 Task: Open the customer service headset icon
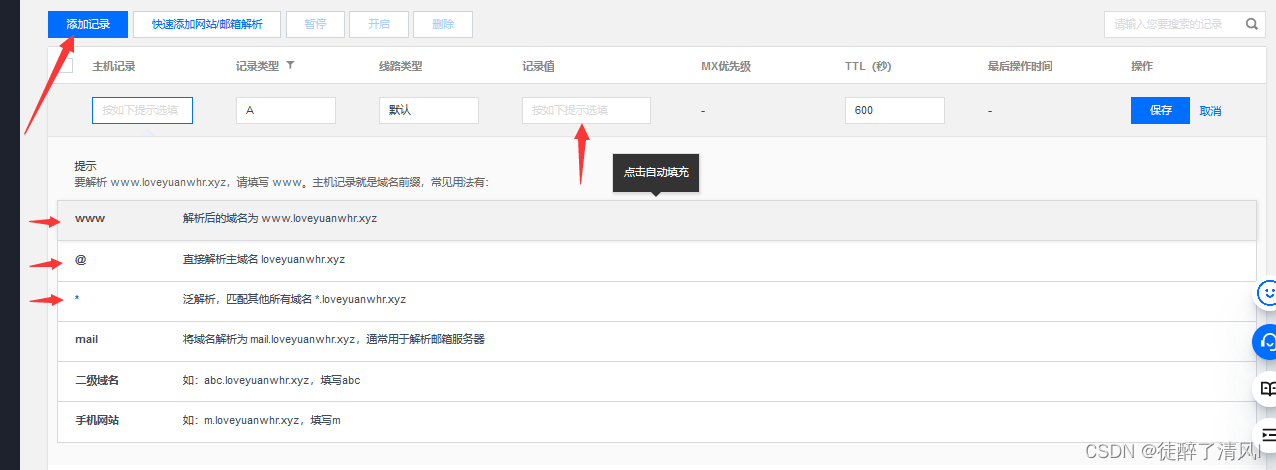tap(1267, 341)
